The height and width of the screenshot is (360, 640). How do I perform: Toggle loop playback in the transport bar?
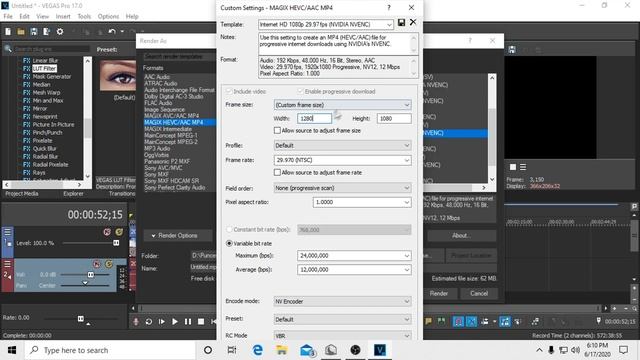pos(149,322)
